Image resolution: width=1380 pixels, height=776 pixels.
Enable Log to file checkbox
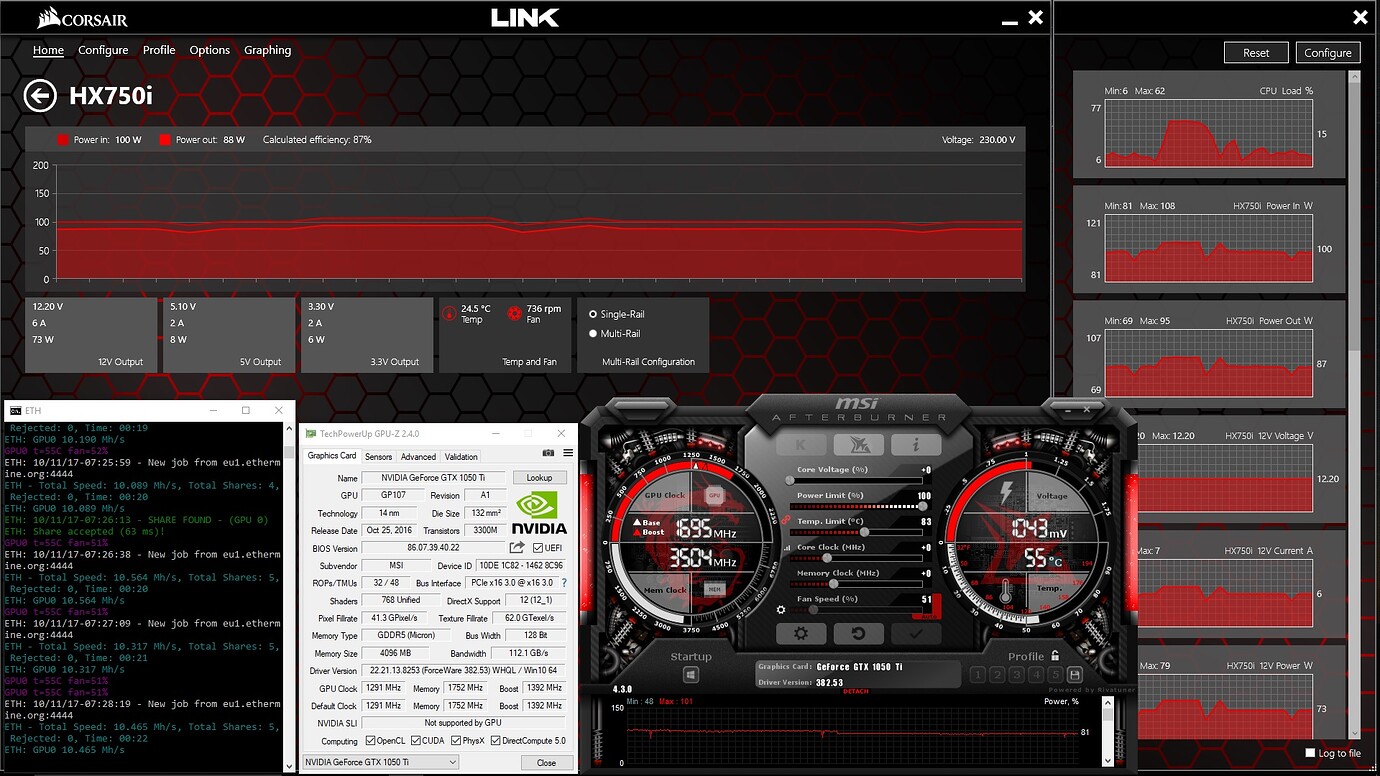(1310, 753)
